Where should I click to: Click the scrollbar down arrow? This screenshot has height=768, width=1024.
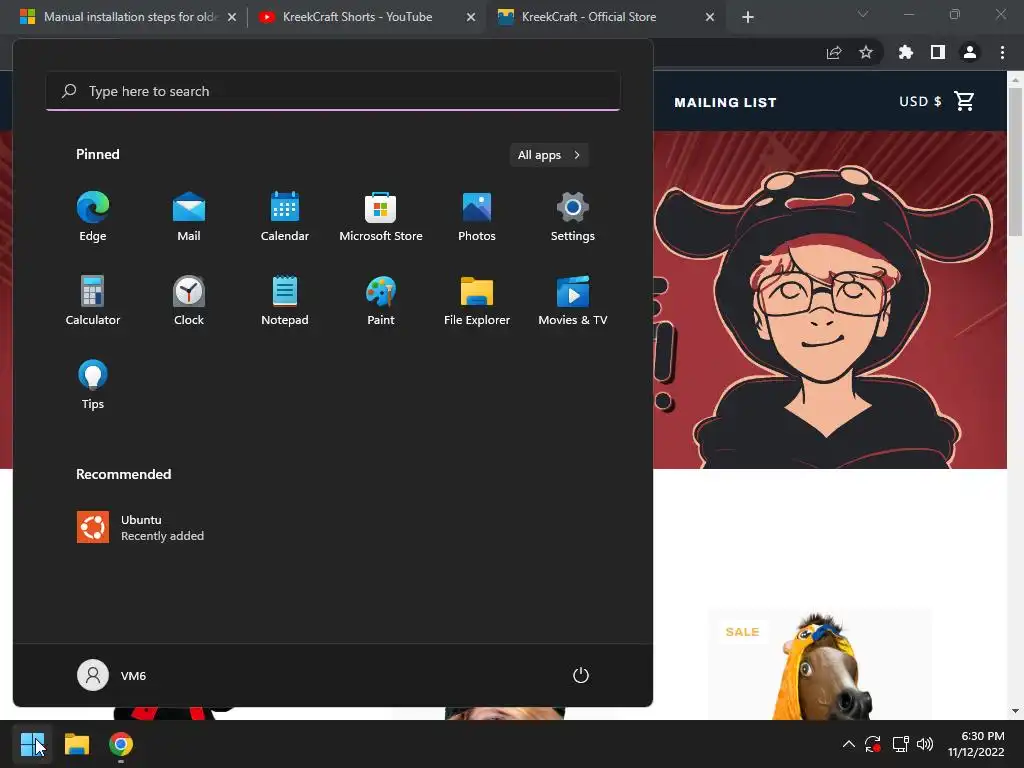coord(1015,711)
